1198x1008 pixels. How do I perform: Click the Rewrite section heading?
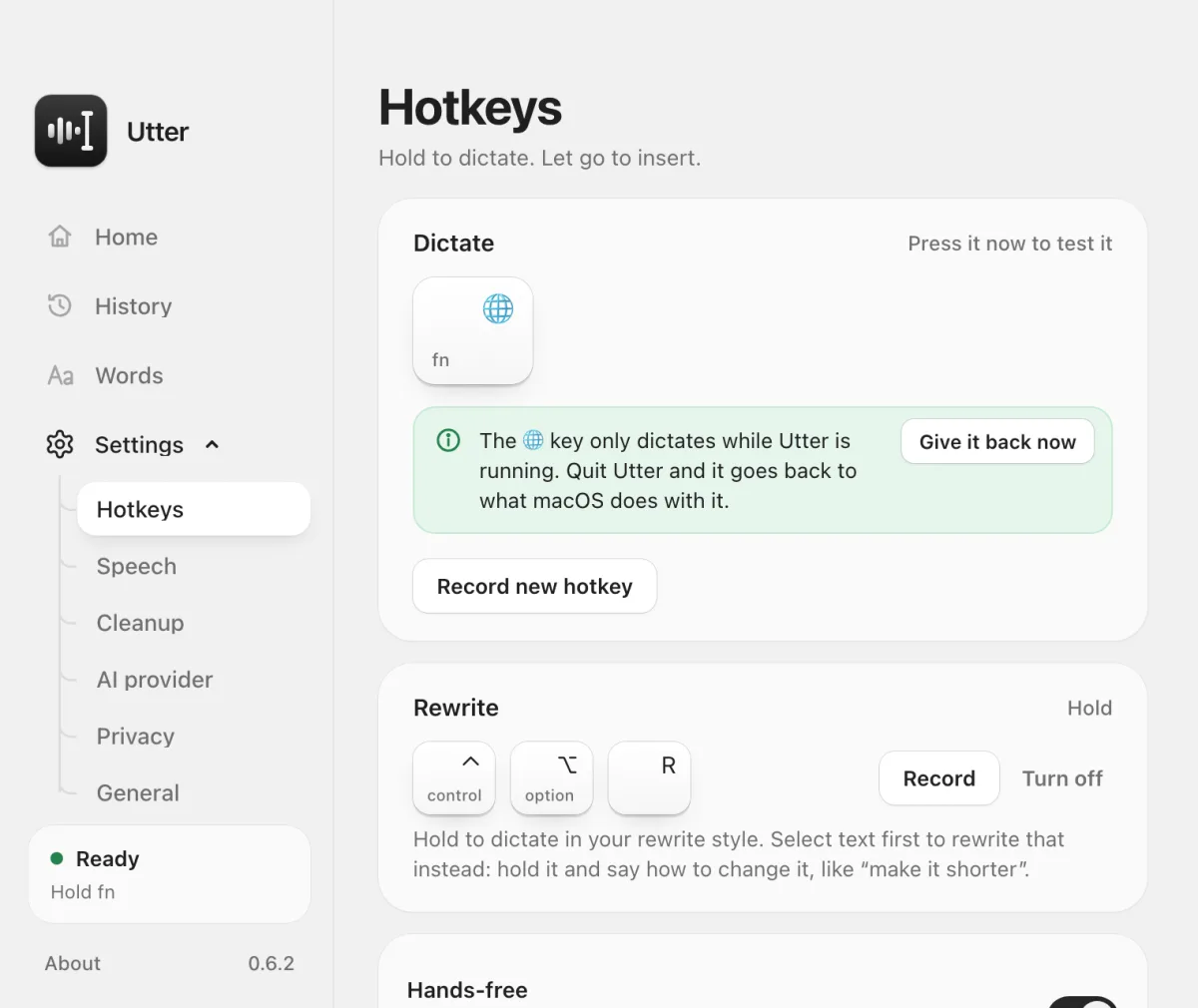(x=456, y=708)
